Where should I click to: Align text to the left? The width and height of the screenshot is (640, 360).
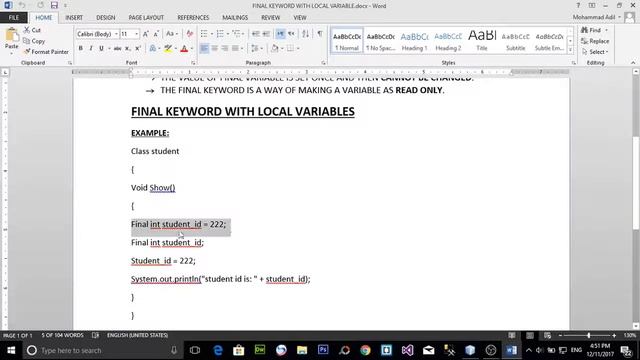tap(204, 48)
